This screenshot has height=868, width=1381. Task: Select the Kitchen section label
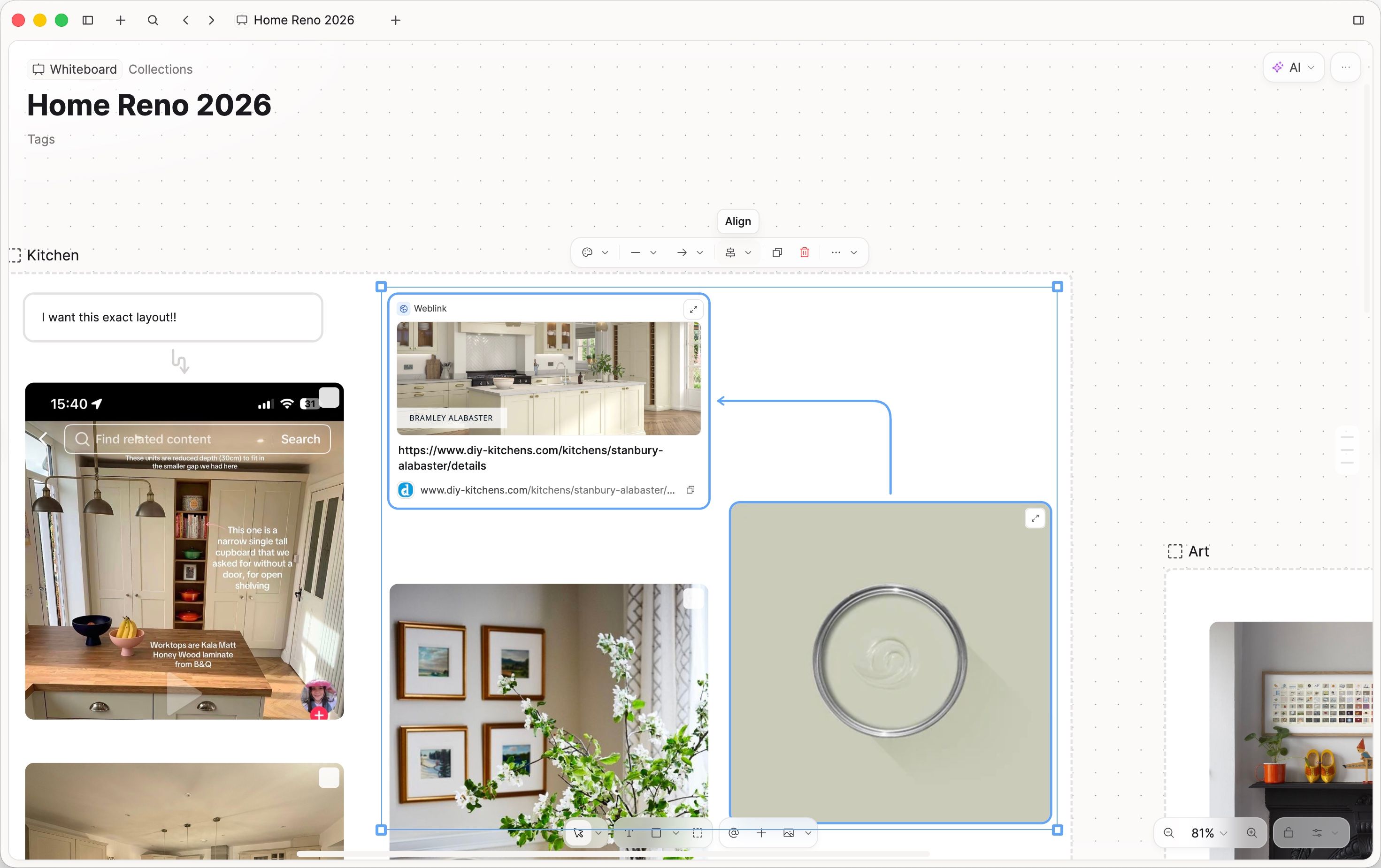[53, 255]
